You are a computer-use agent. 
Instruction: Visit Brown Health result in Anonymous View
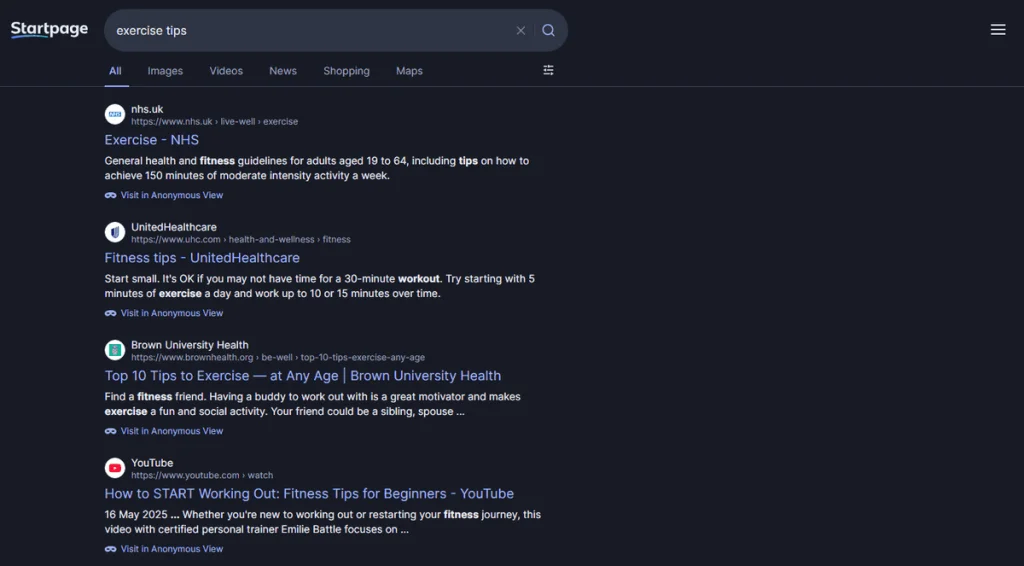coord(172,431)
